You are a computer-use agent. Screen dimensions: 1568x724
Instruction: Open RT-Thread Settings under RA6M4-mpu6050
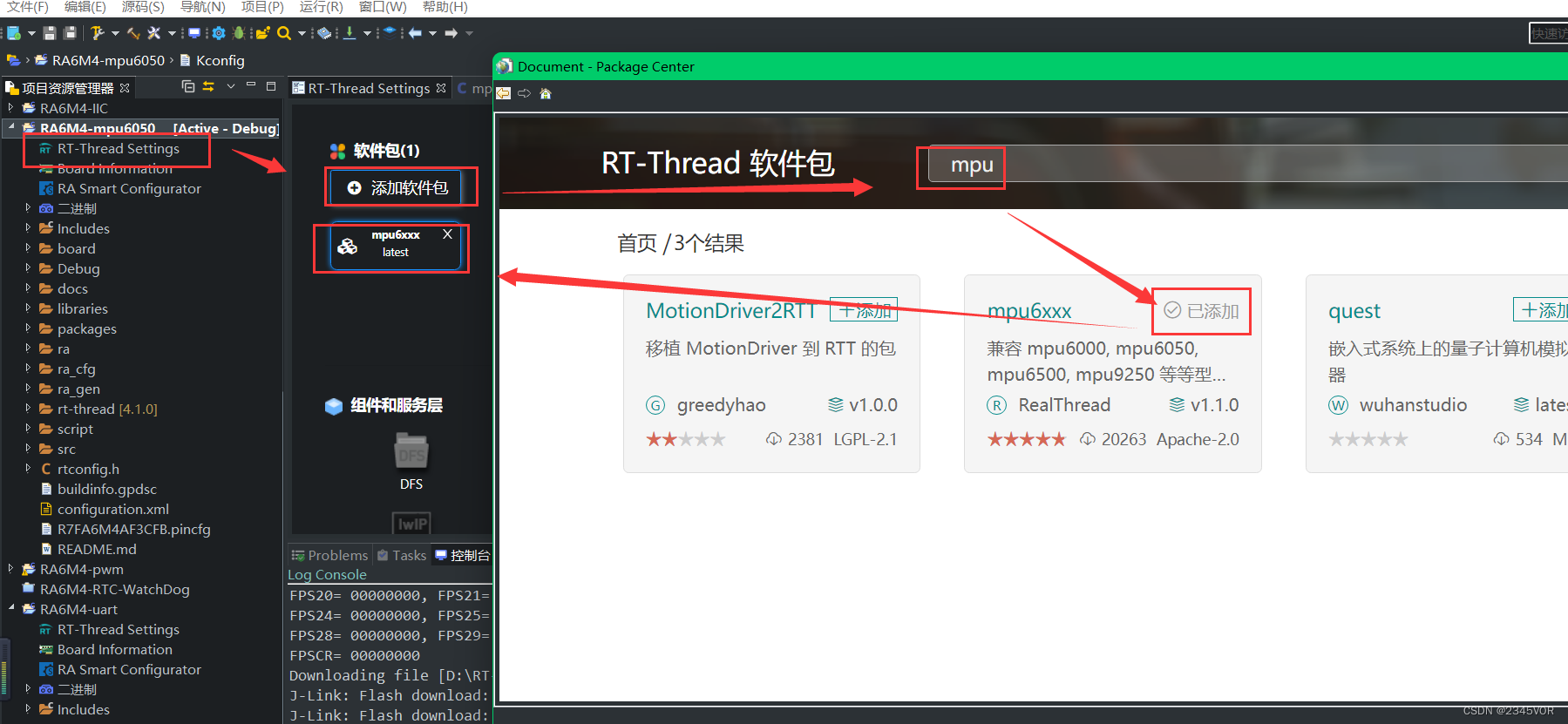[x=119, y=148]
